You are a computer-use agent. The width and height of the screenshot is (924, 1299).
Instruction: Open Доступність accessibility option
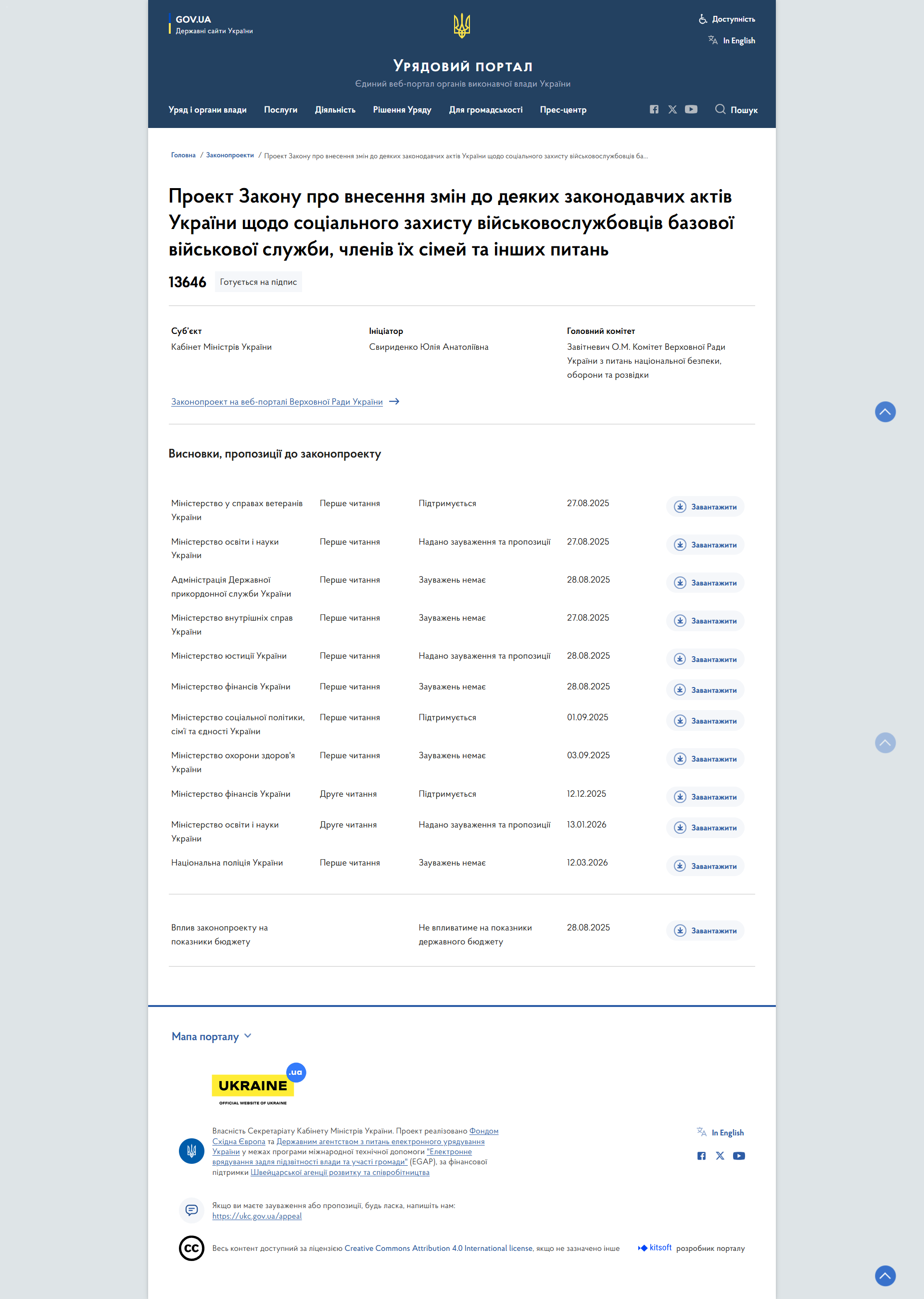pyautogui.click(x=727, y=19)
